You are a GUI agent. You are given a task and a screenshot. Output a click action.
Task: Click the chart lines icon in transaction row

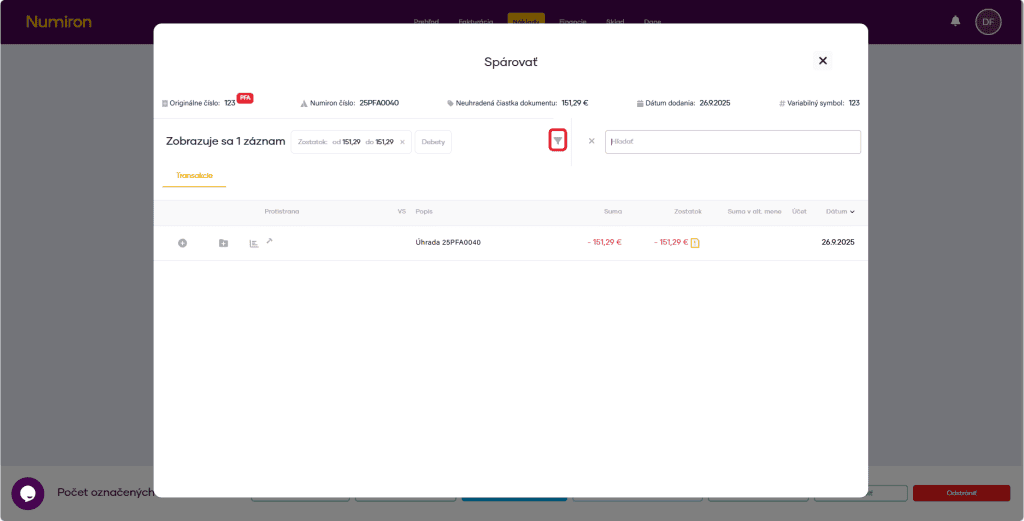point(254,243)
